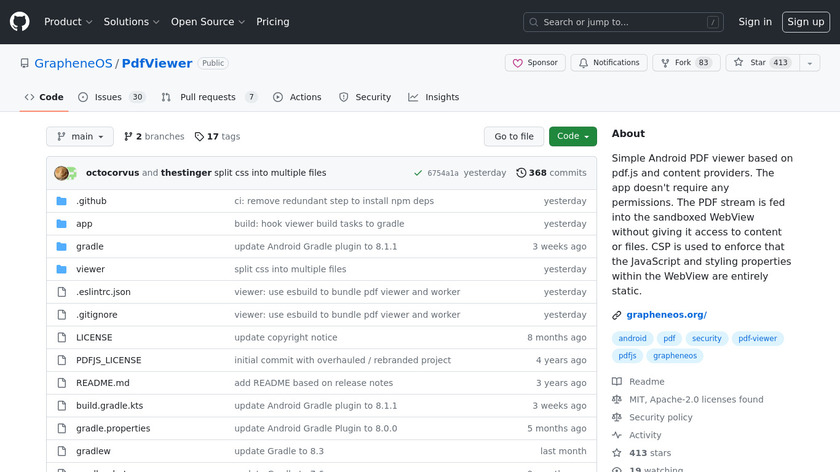840x472 pixels.
Task: Click the GitHub Octocat logo
Action: 20,22
